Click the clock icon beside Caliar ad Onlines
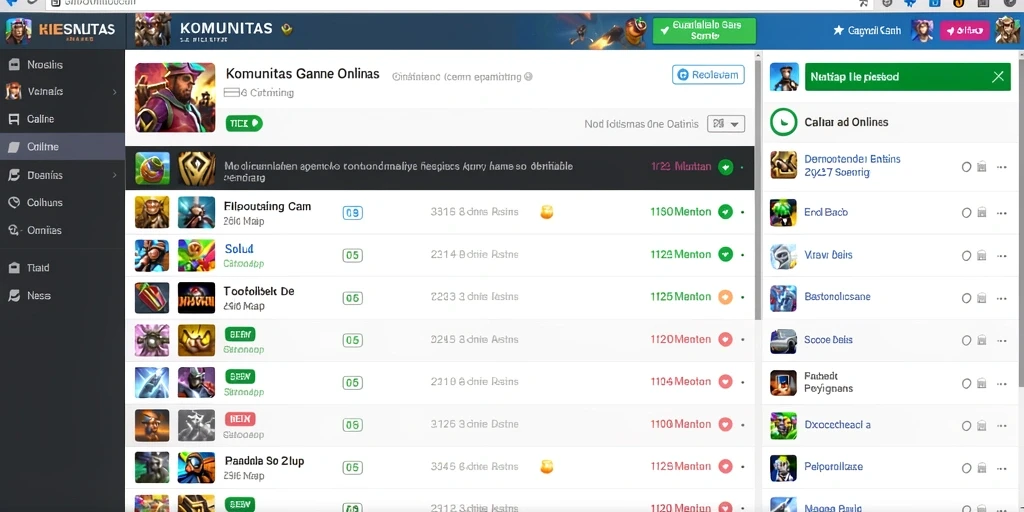Viewport: 1024px width, 512px height. 783,122
